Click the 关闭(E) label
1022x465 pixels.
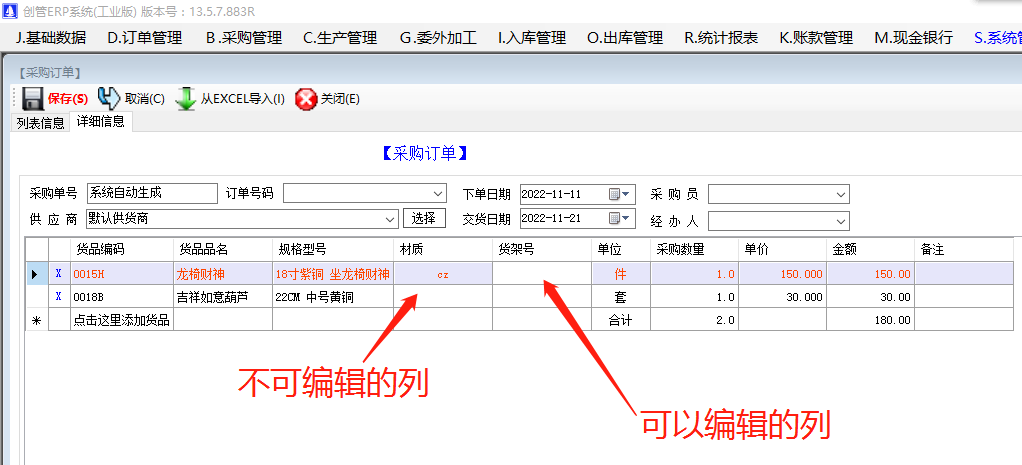340,99
